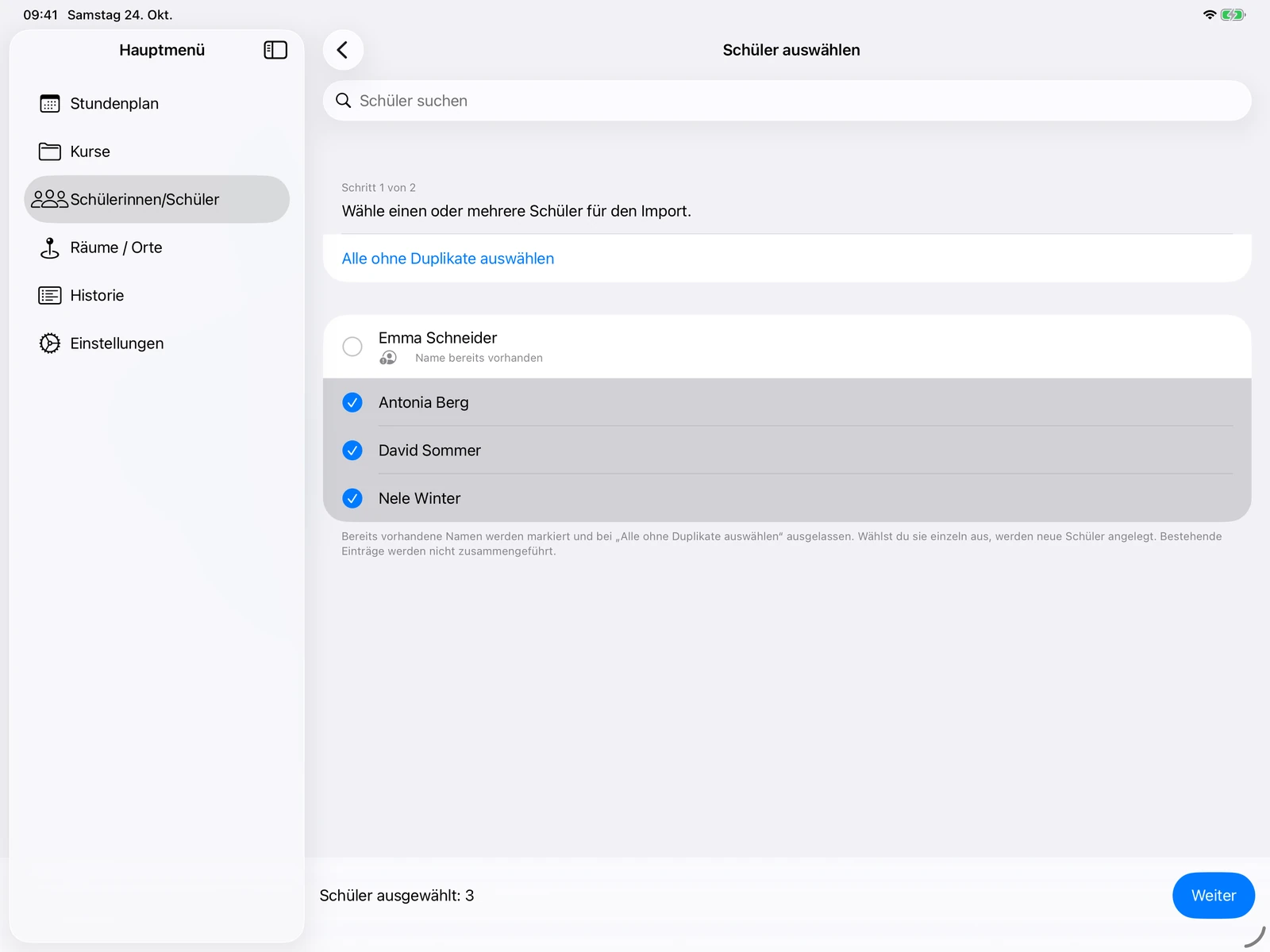Image resolution: width=1270 pixels, height=952 pixels.
Task: Deselect the David Sommer checkmark
Action: pos(352,451)
